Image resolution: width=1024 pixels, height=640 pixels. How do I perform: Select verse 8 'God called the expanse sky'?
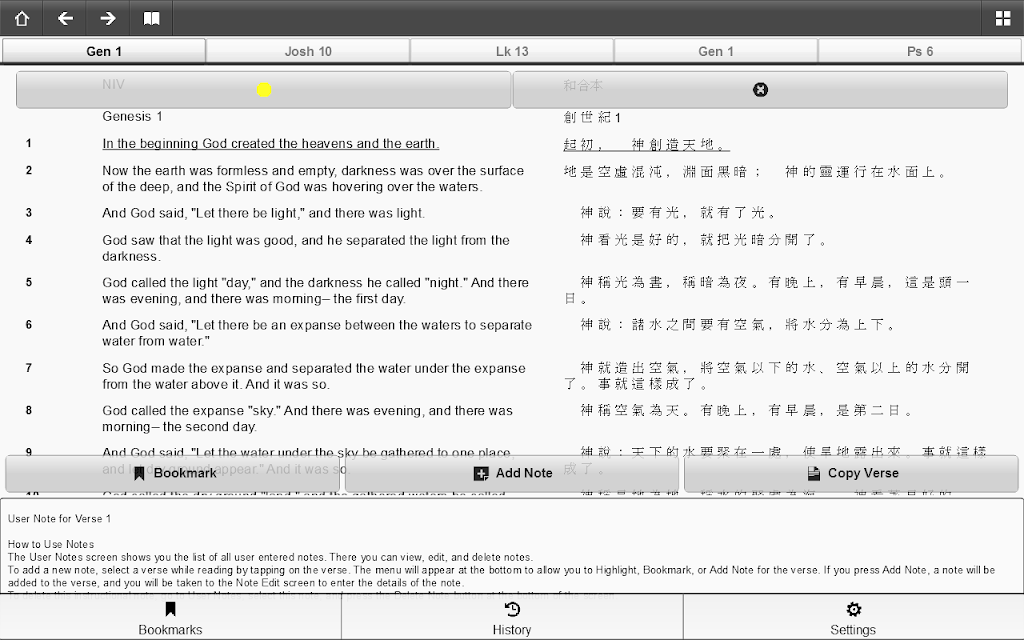(x=307, y=419)
